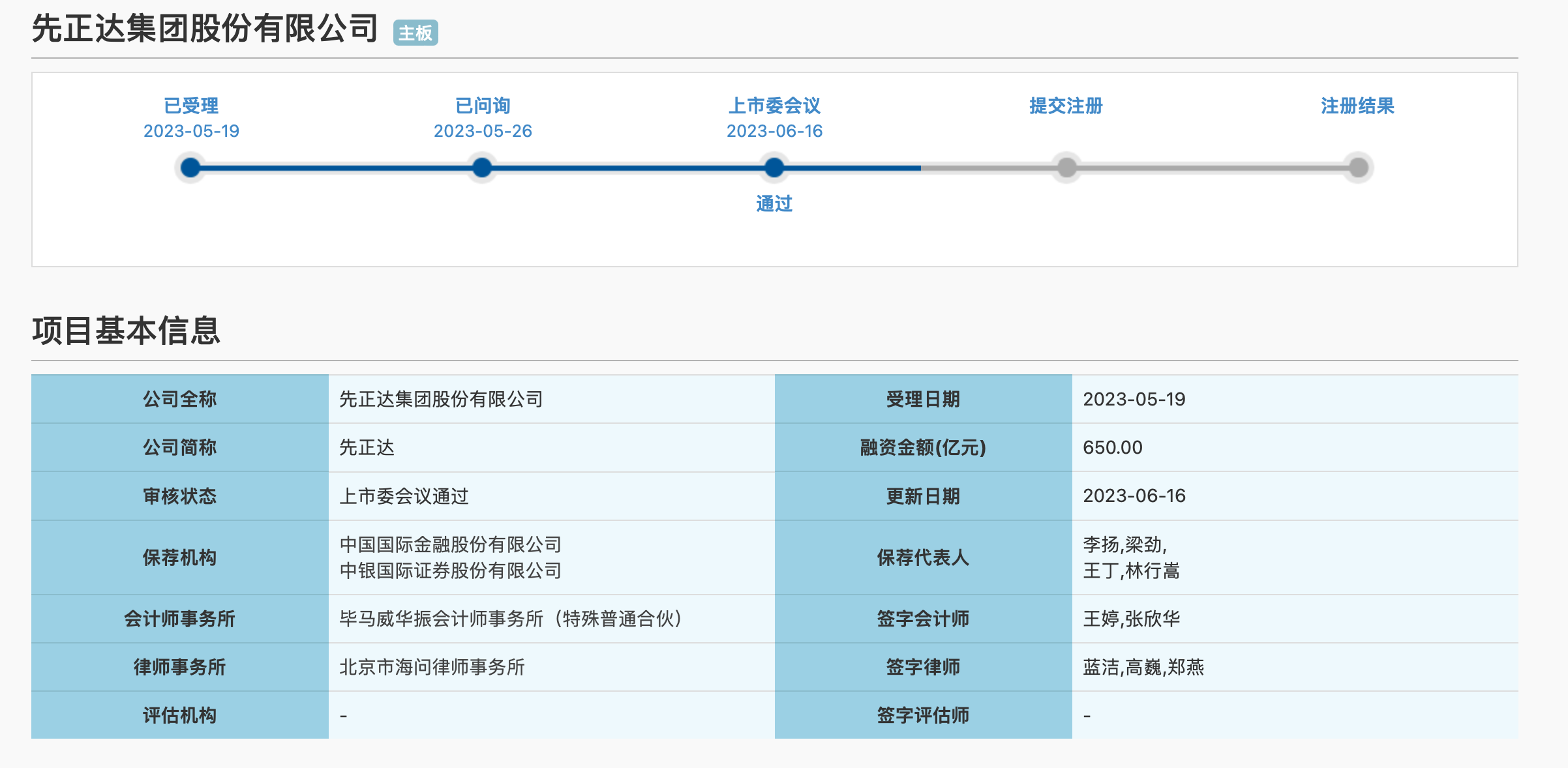Click the 已问询 timeline dot
1568x768 pixels.
pos(482,168)
